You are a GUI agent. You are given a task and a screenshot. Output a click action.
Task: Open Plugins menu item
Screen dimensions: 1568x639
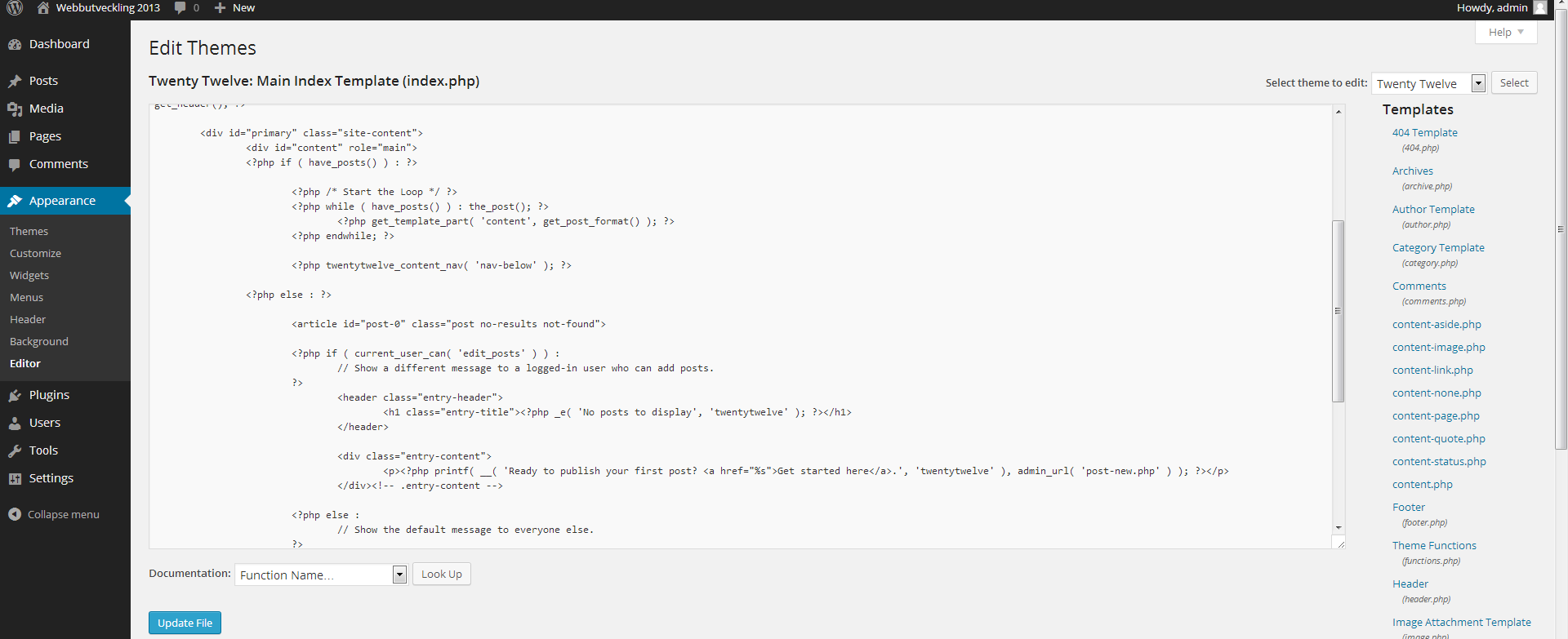[49, 395]
